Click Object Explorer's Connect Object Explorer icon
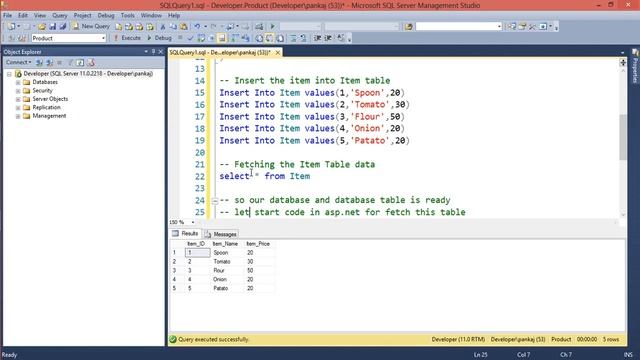This screenshot has width=640, height=360. tap(39, 62)
